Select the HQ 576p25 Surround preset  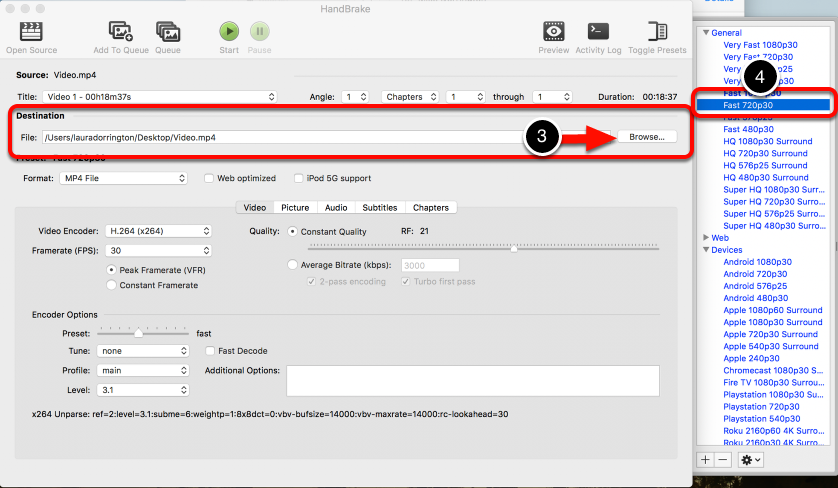pyautogui.click(x=765, y=166)
